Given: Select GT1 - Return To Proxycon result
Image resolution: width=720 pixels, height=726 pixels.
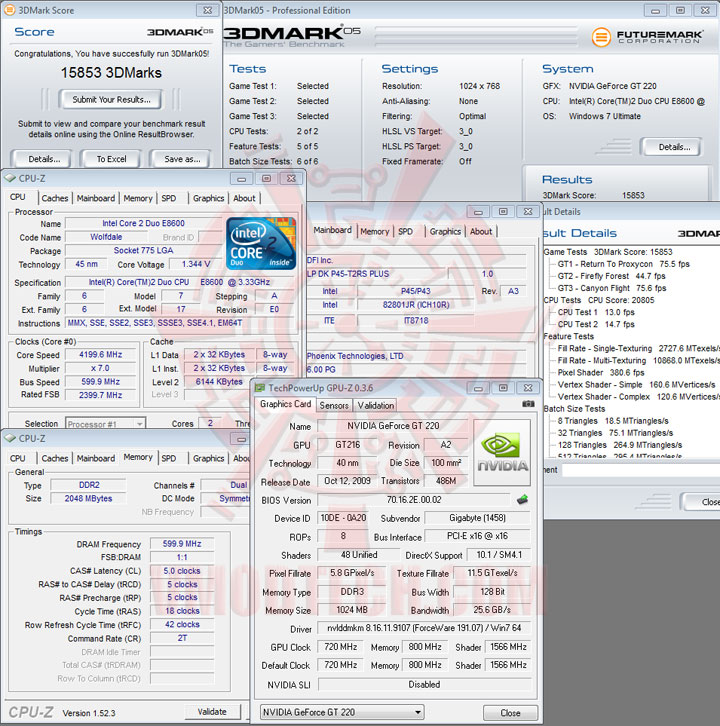Looking at the screenshot, I should coord(623,264).
